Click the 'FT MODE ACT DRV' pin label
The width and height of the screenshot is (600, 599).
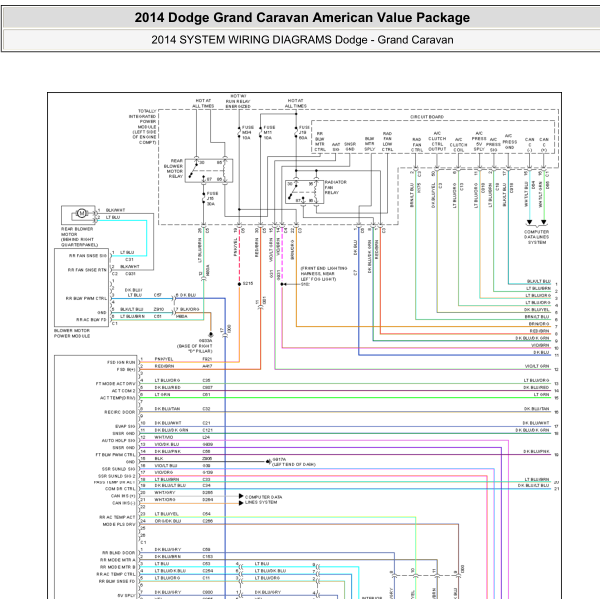click(115, 384)
